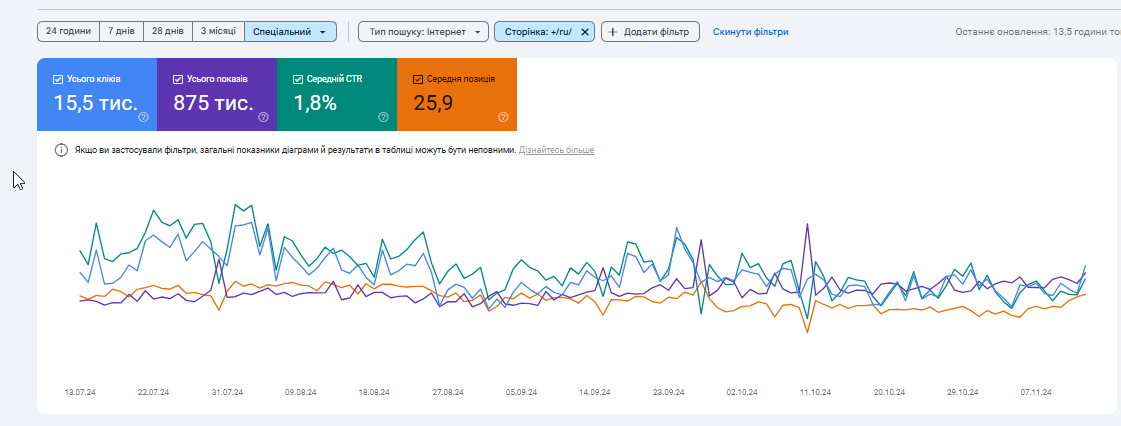The height and width of the screenshot is (426, 1121).
Task: Expand the Тип пошуку: Інтернет dropdown
Action: [x=424, y=32]
